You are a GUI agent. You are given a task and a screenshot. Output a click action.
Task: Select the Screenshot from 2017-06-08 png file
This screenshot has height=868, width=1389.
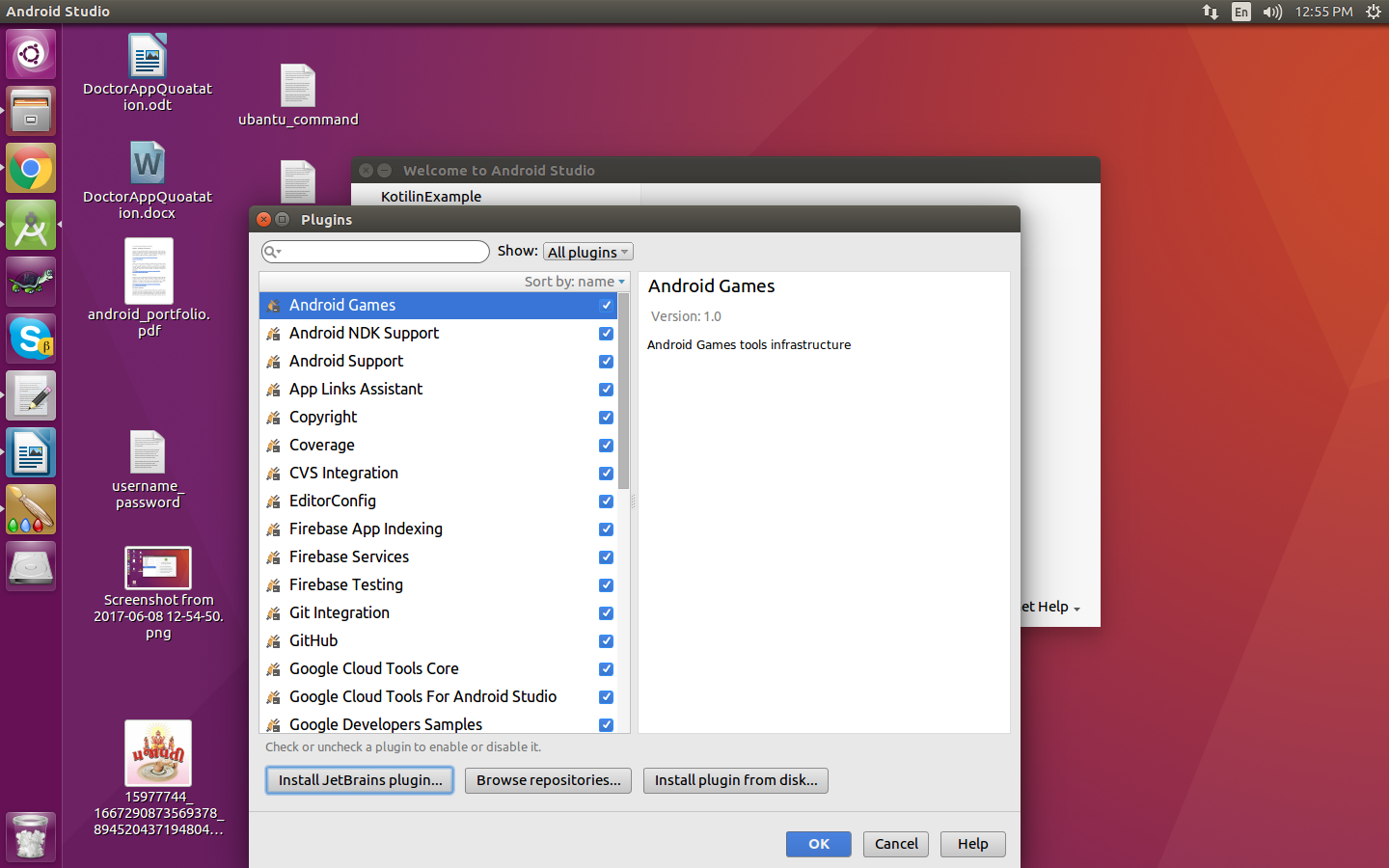(158, 593)
